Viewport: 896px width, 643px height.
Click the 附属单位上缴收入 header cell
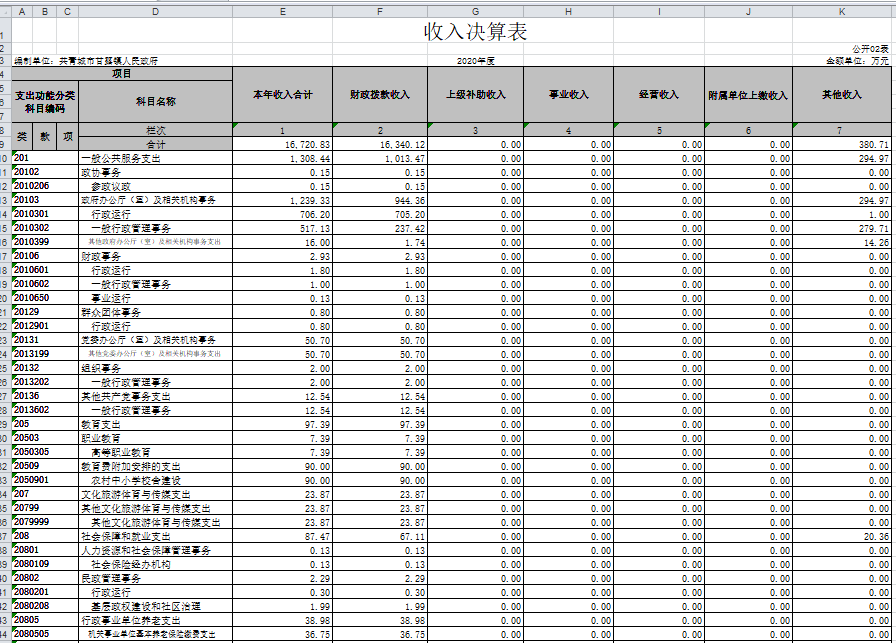(747, 95)
